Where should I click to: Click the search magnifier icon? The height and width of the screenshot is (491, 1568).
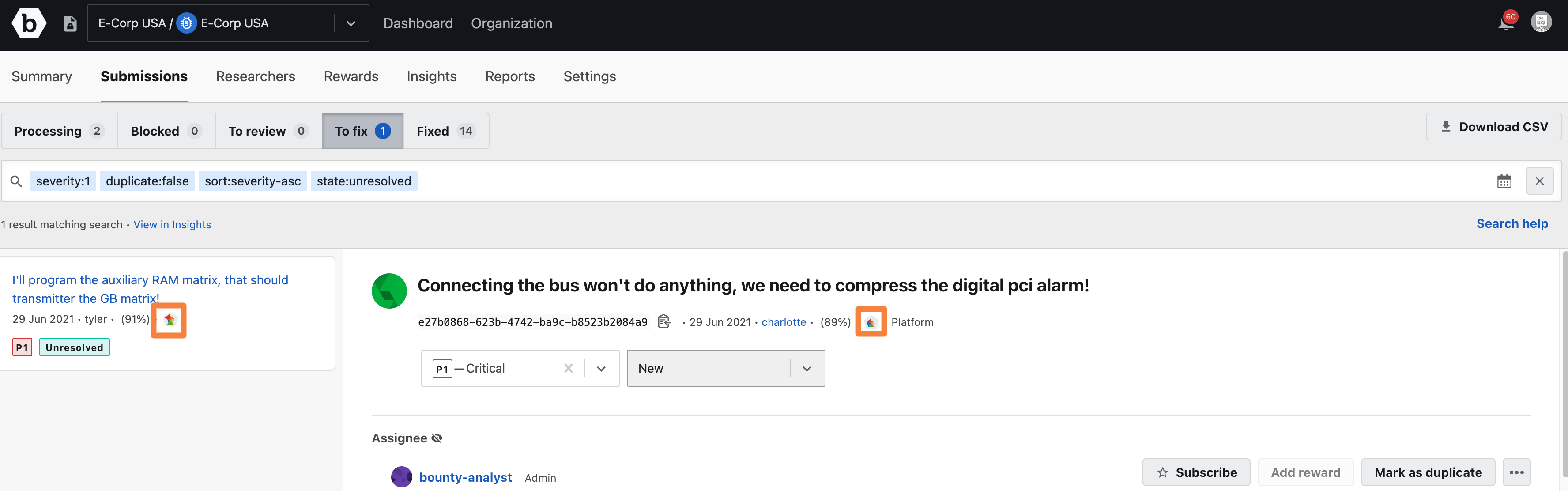pyautogui.click(x=16, y=181)
